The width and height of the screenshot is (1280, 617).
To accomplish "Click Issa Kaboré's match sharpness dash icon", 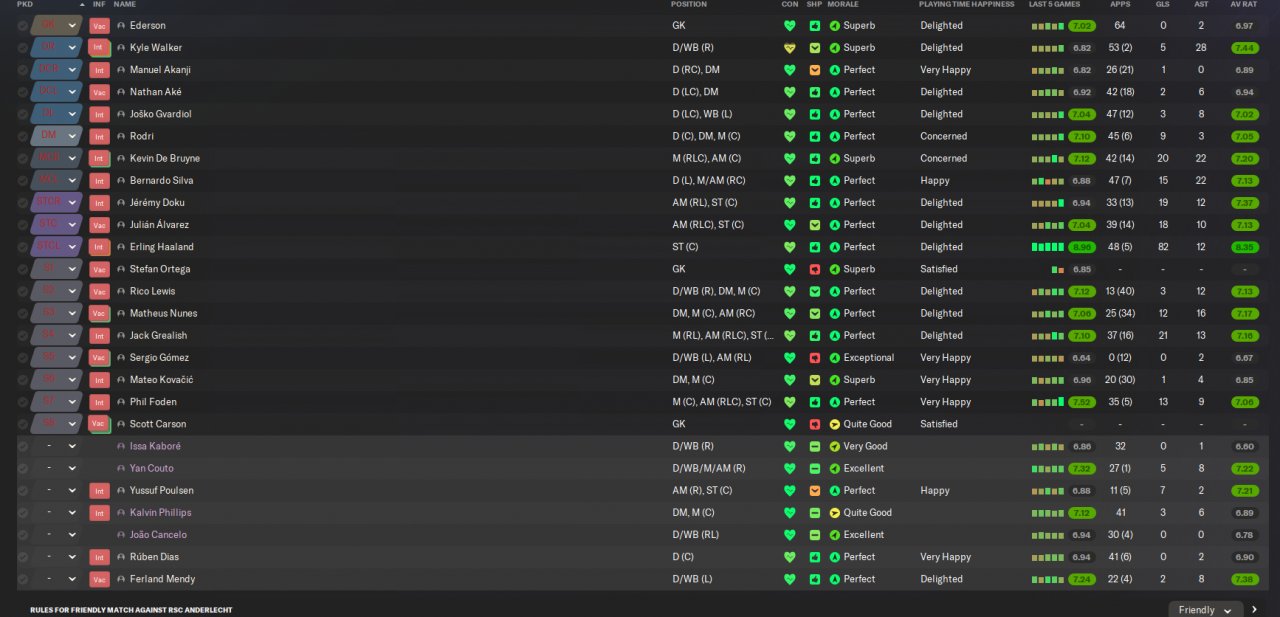I will (x=815, y=446).
